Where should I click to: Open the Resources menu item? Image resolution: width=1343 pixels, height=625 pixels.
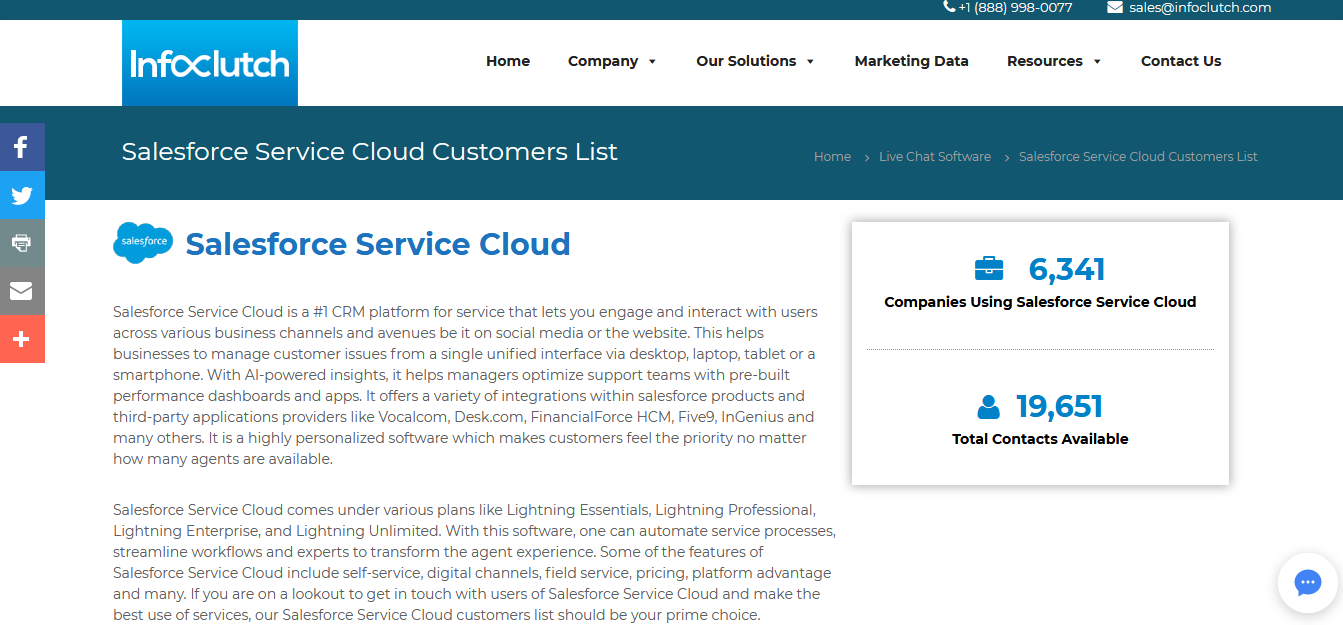point(1045,61)
